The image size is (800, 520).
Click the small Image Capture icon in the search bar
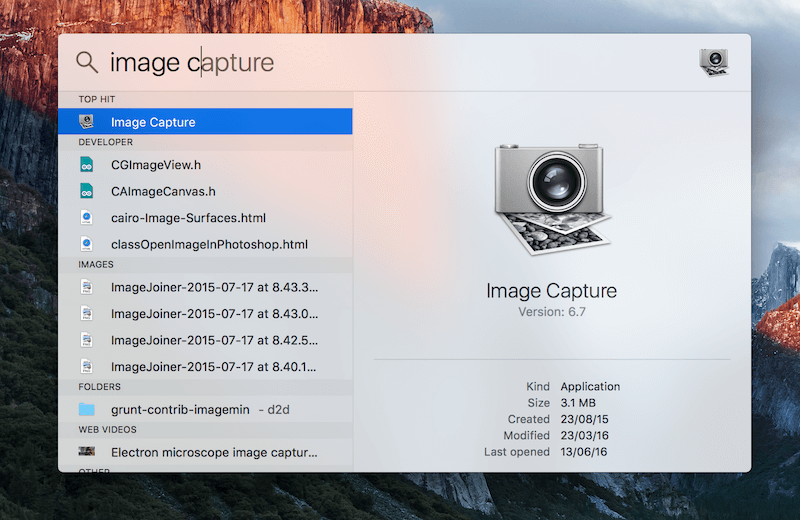[714, 62]
